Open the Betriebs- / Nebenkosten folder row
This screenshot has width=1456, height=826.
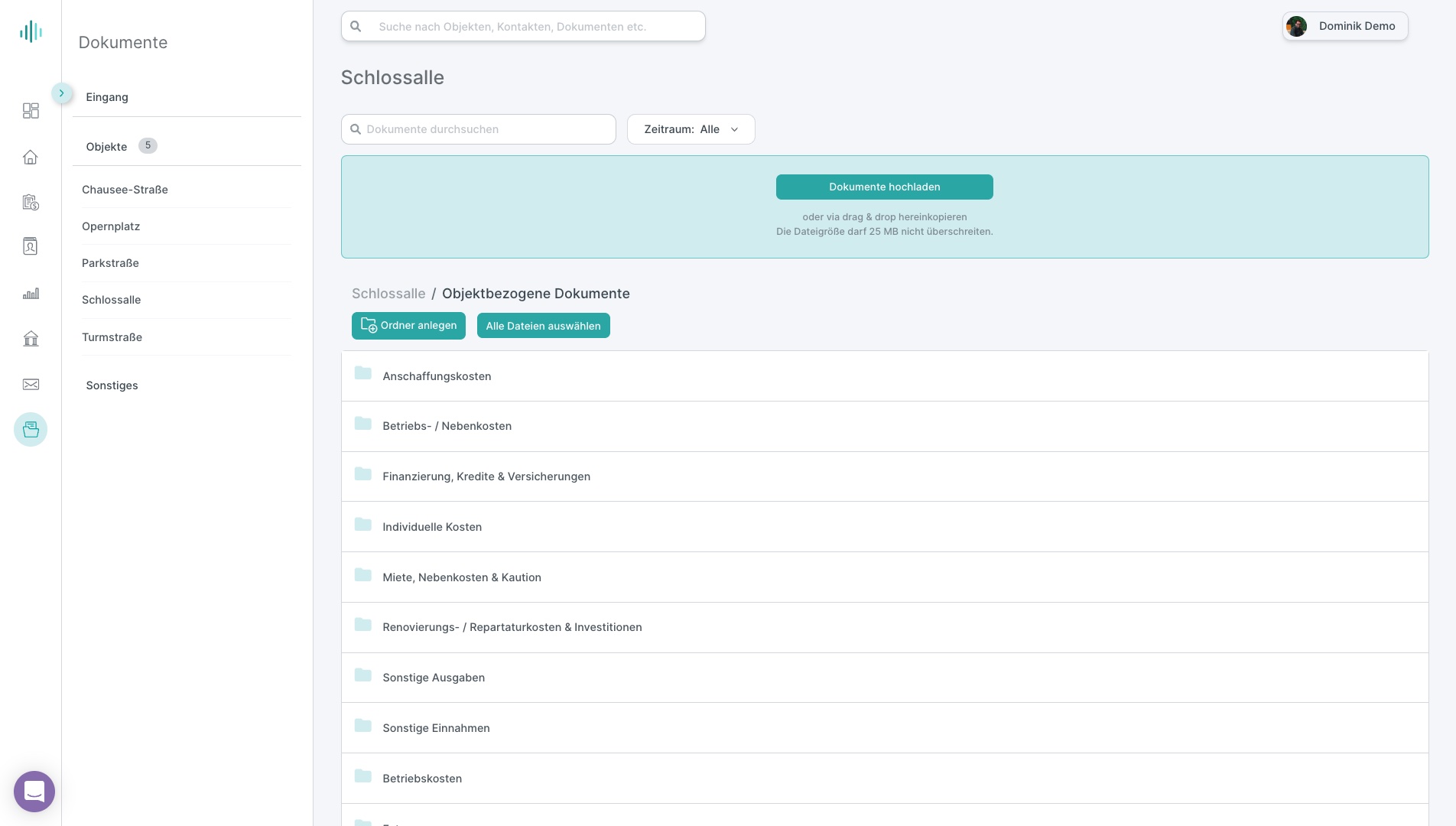885,426
